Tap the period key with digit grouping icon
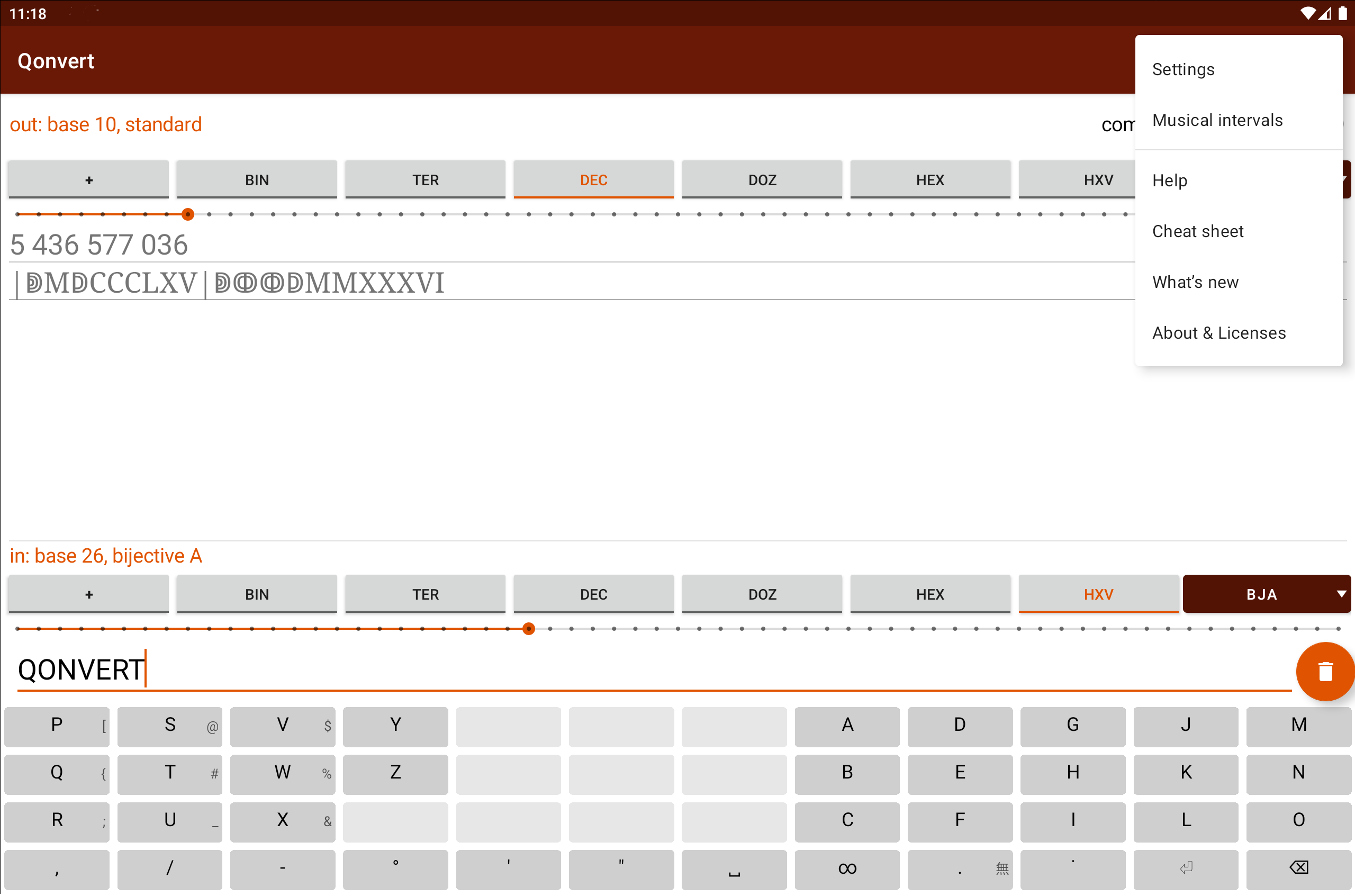Image resolution: width=1355 pixels, height=896 pixels. [960, 868]
